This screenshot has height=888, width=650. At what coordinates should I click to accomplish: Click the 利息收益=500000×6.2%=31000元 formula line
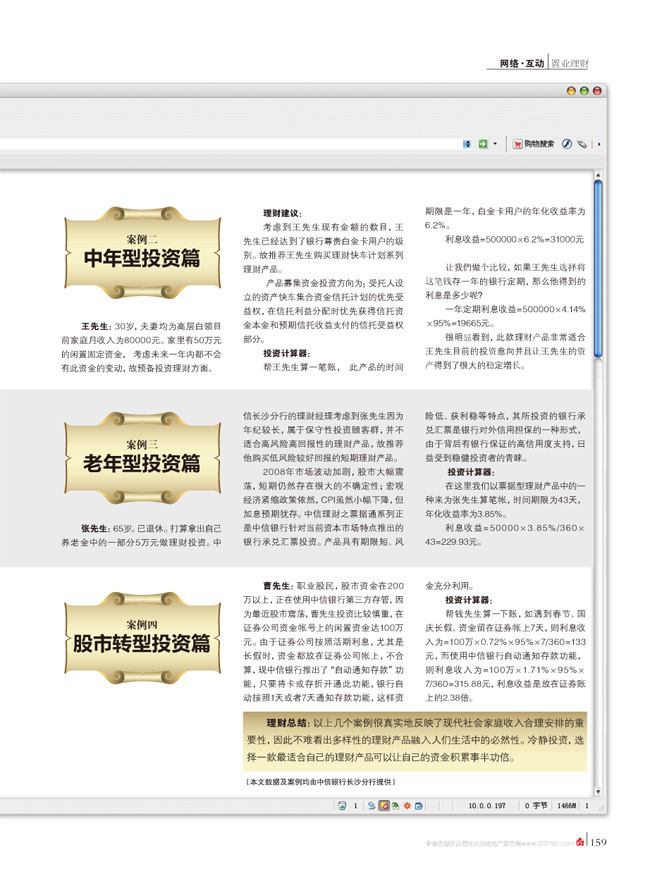click(515, 239)
